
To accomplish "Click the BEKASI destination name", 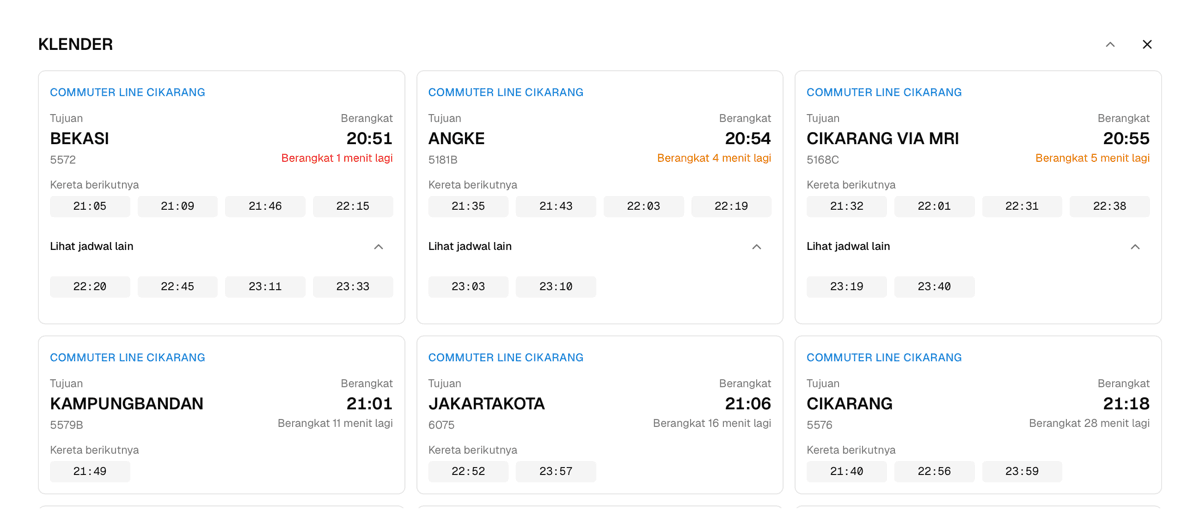I will [x=79, y=139].
